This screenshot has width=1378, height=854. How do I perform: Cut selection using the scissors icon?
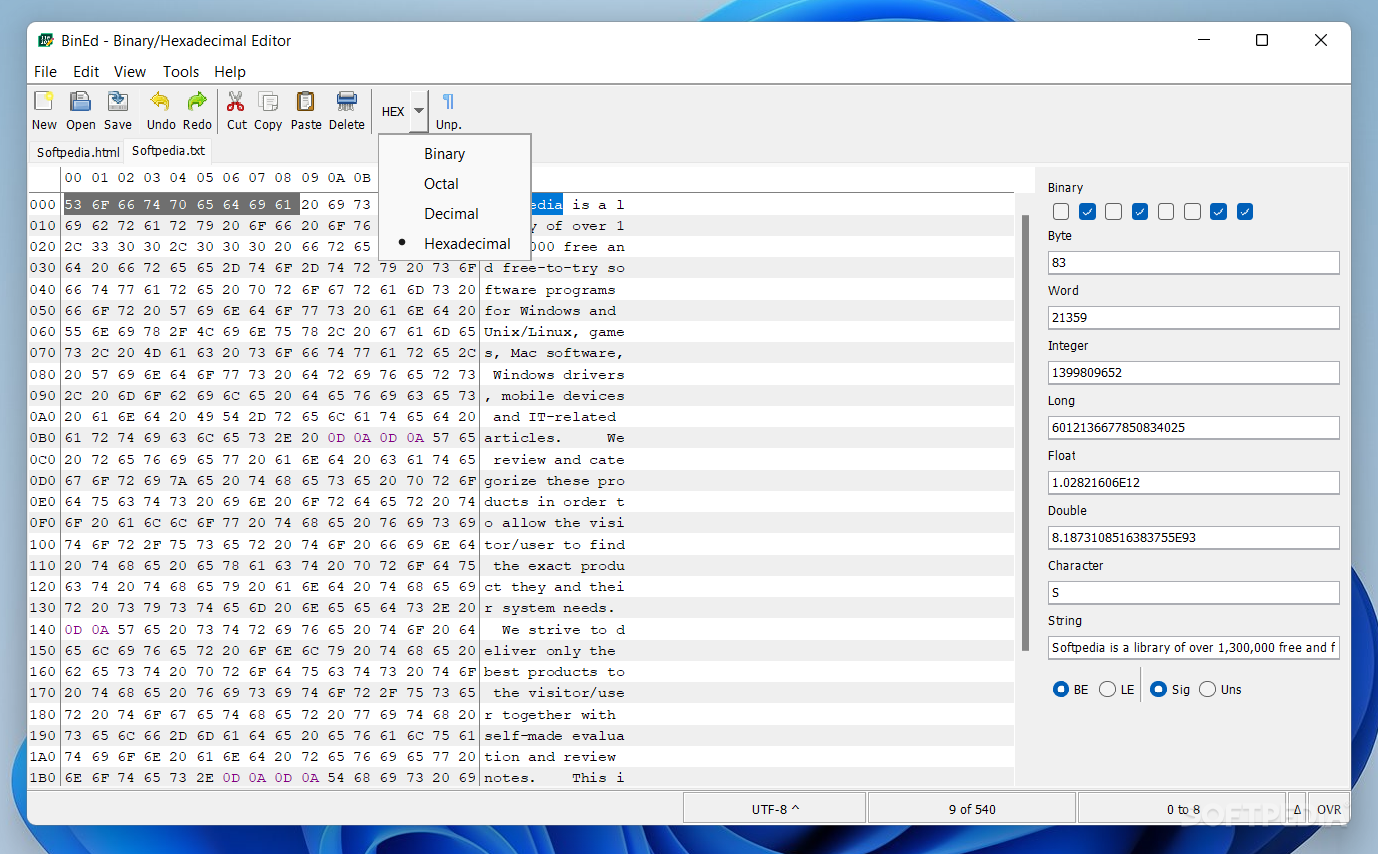pos(236,110)
